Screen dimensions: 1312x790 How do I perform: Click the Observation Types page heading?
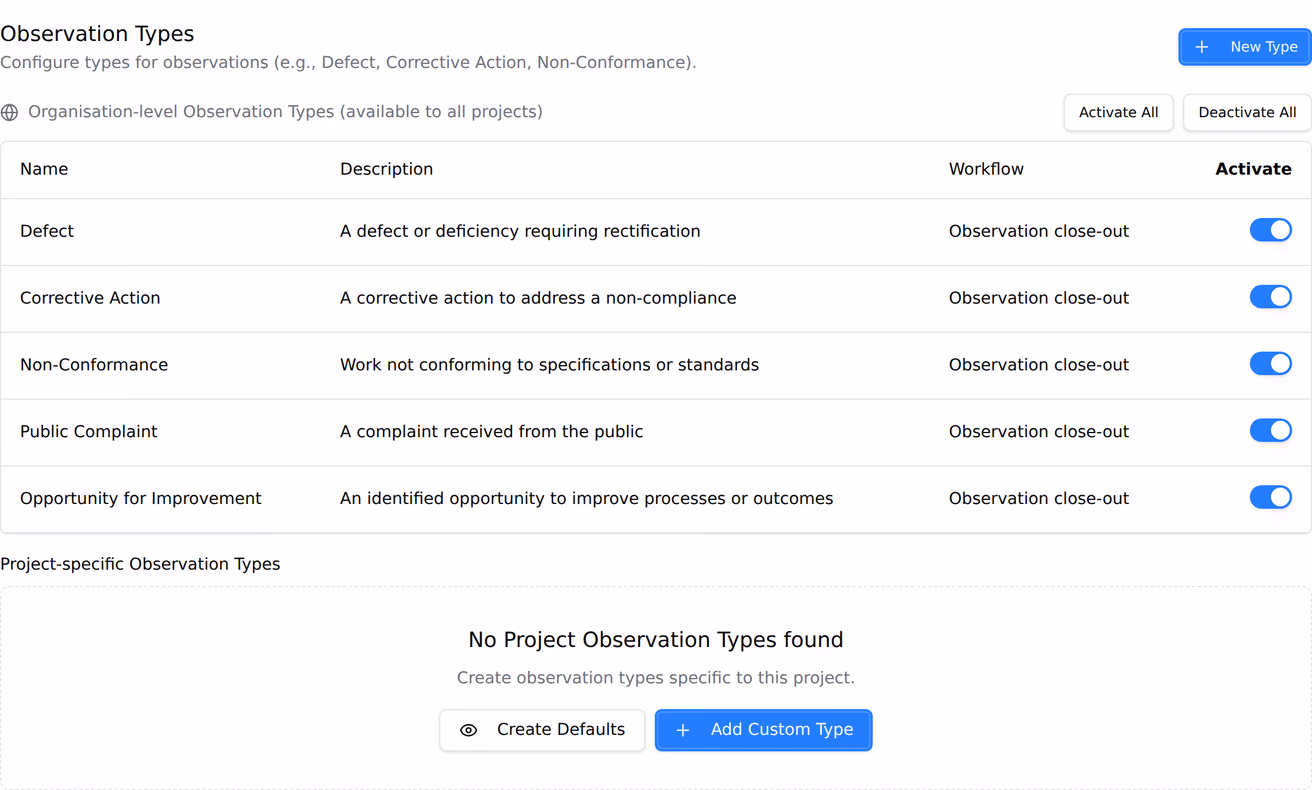pos(97,34)
